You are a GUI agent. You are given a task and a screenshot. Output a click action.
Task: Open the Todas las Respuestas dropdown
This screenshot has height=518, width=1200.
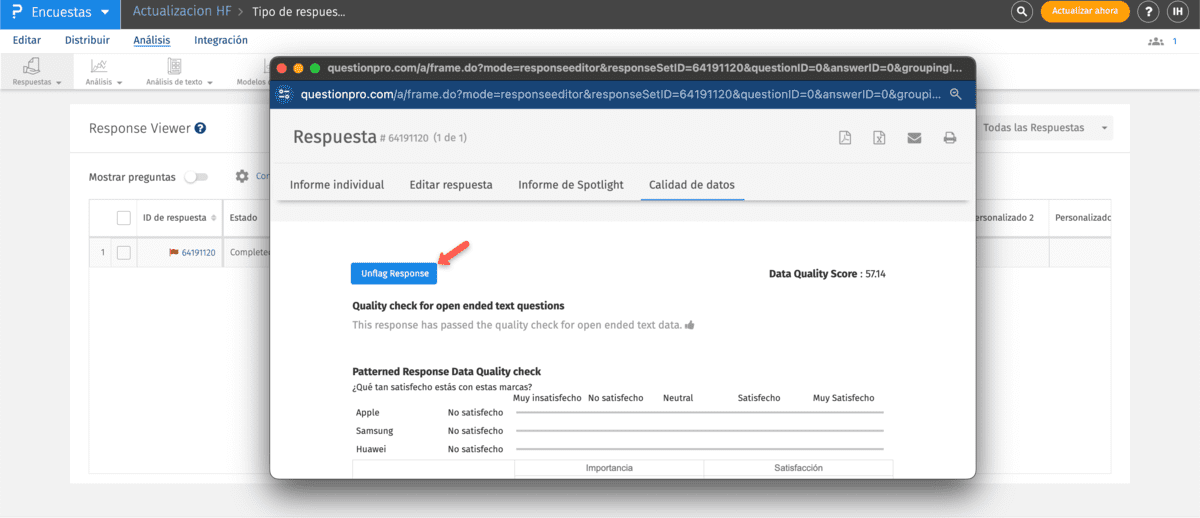click(1046, 128)
